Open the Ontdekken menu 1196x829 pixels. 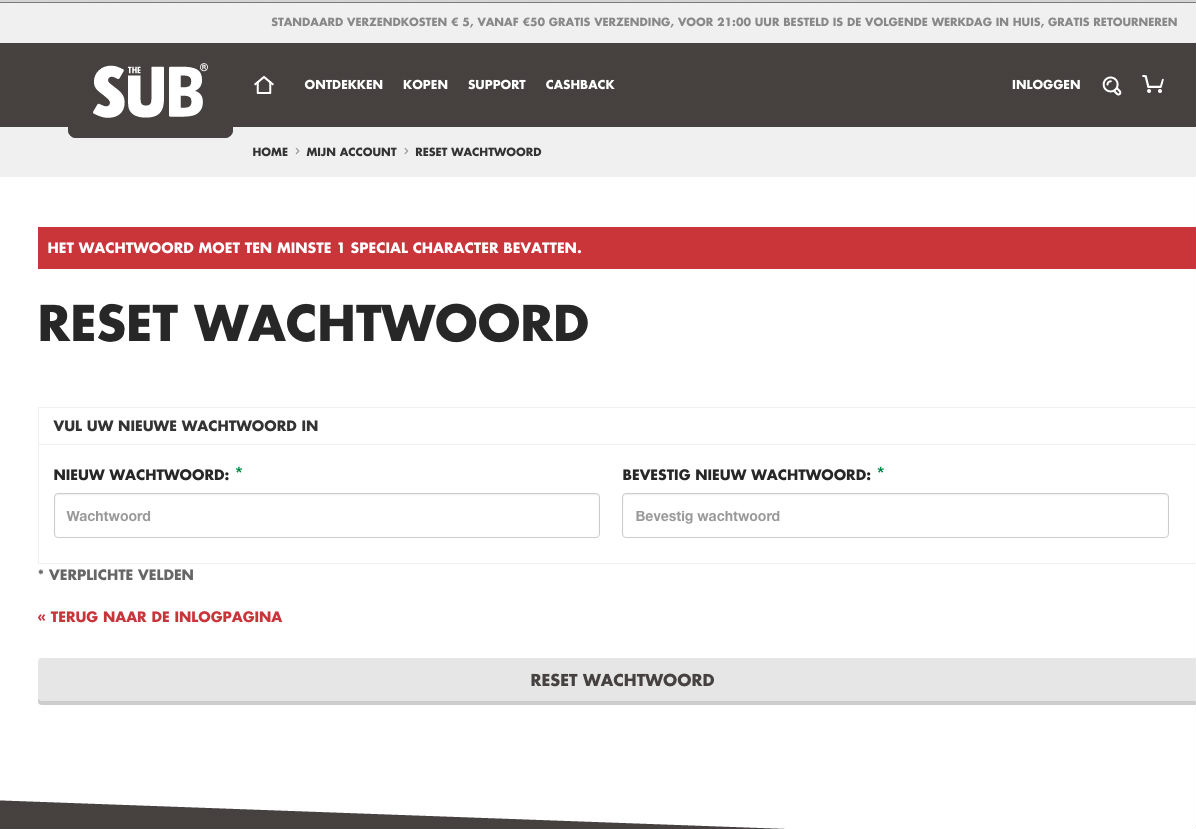coord(343,85)
